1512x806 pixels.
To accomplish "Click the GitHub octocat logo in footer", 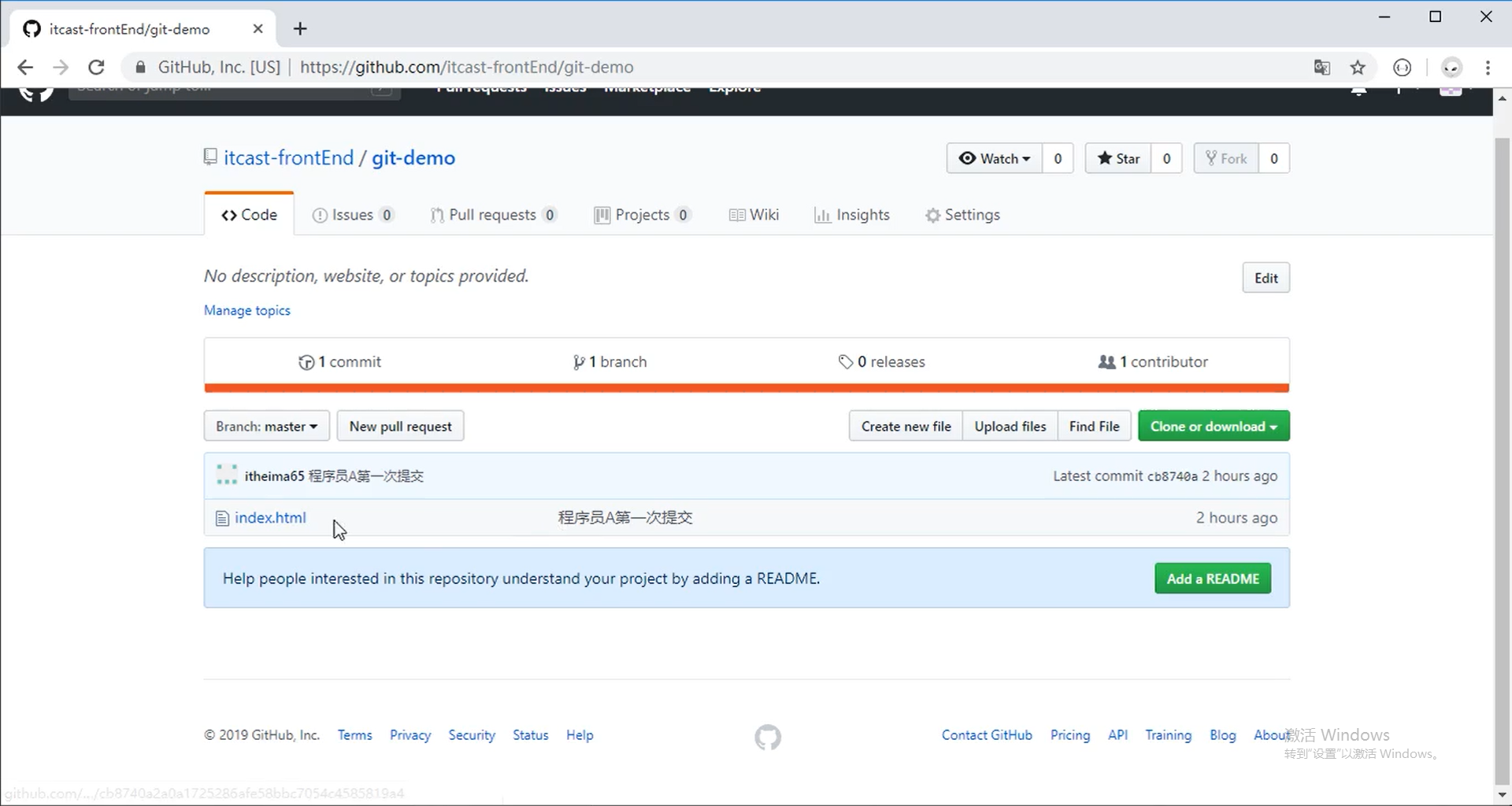I will point(768,737).
